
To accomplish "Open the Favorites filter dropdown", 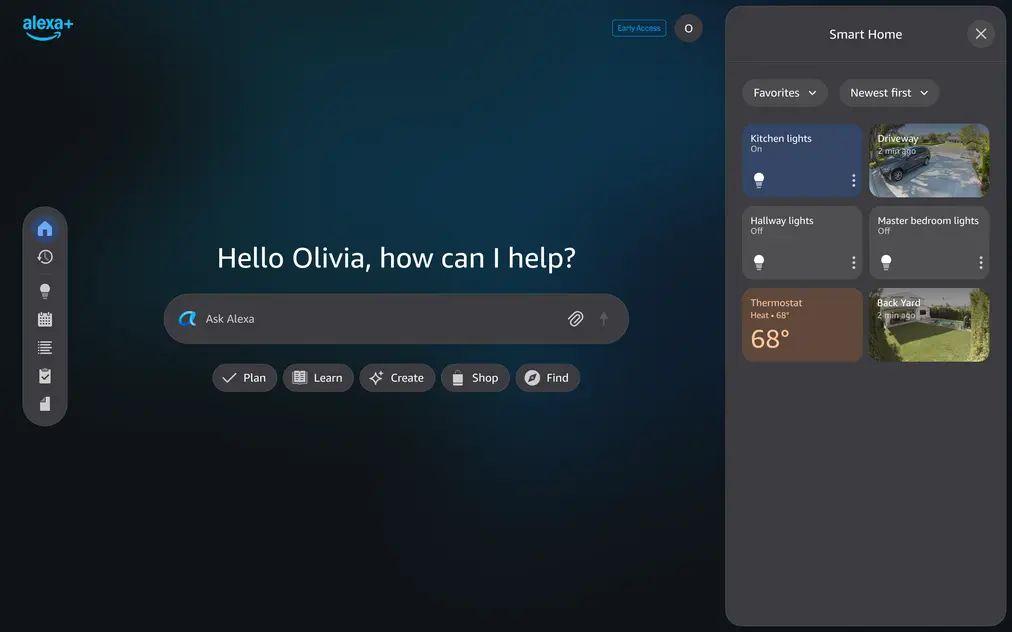I will (784, 92).
